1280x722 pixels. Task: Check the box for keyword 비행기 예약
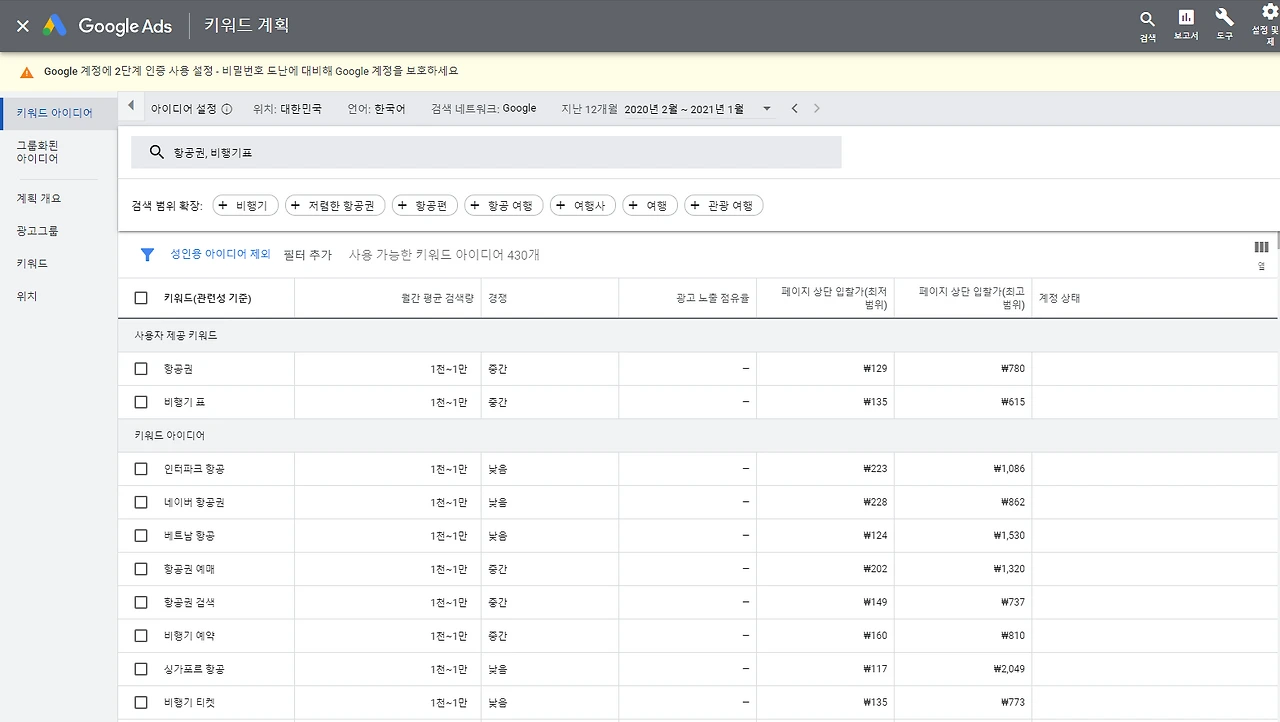pyautogui.click(x=141, y=636)
